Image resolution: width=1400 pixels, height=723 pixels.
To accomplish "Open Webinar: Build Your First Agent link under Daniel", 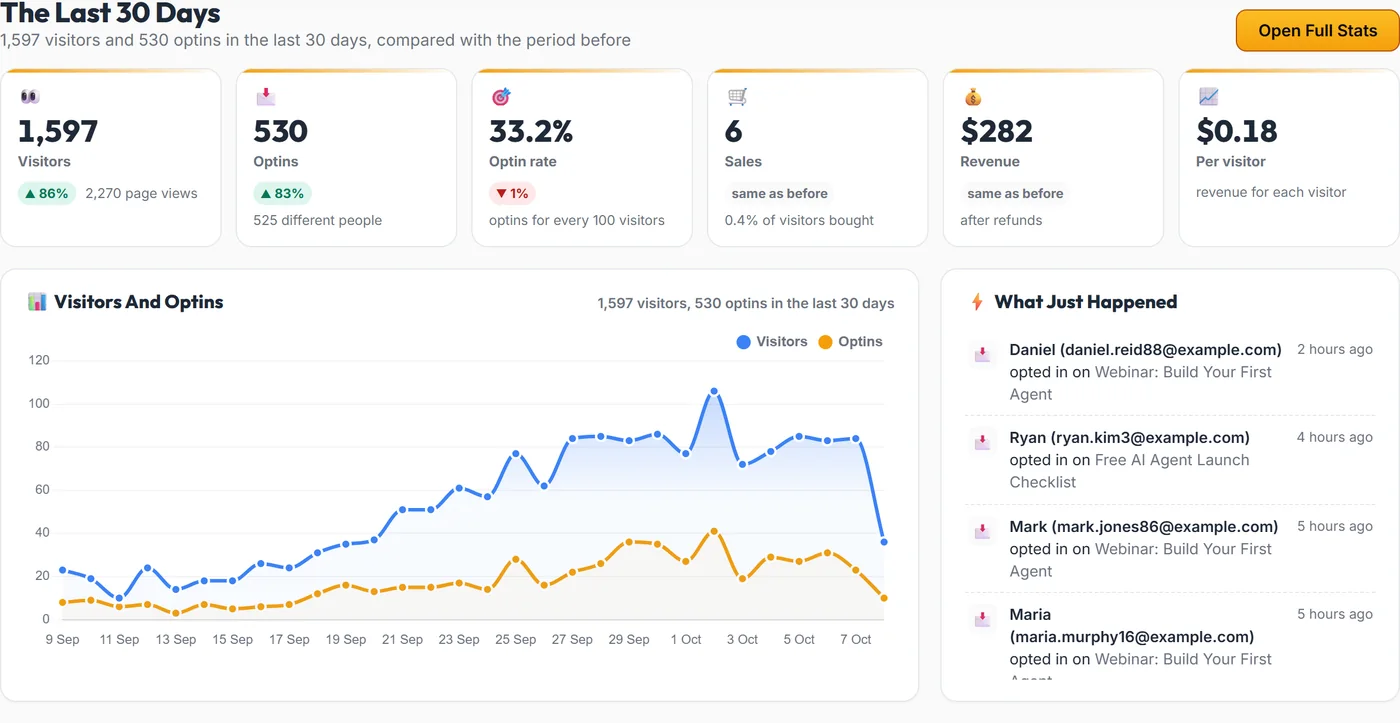I will pyautogui.click(x=1140, y=383).
